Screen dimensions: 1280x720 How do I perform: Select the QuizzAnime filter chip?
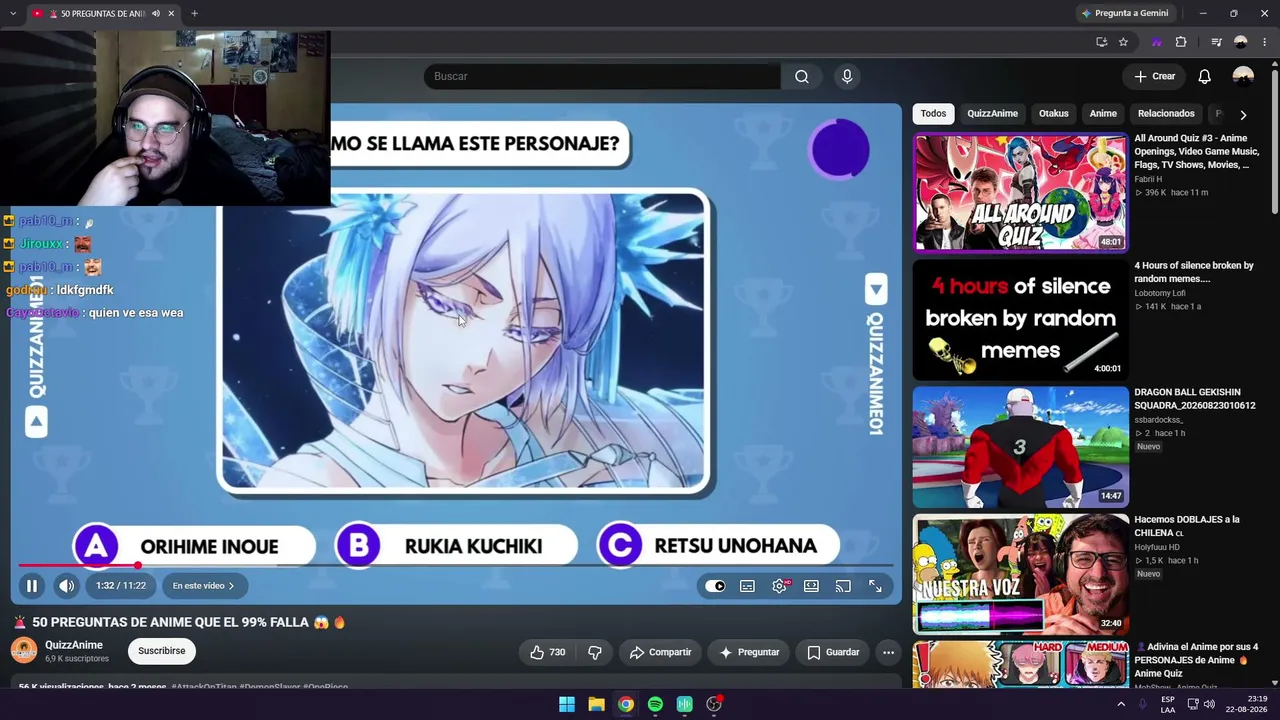(x=992, y=114)
